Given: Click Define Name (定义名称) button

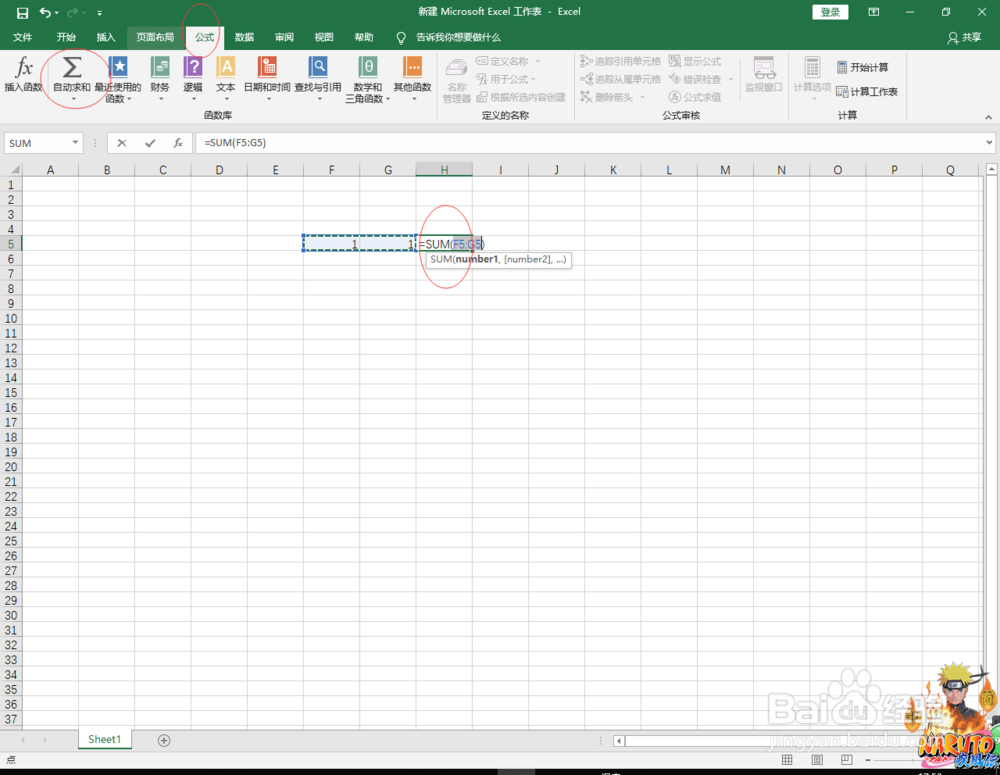Looking at the screenshot, I should coord(503,61).
